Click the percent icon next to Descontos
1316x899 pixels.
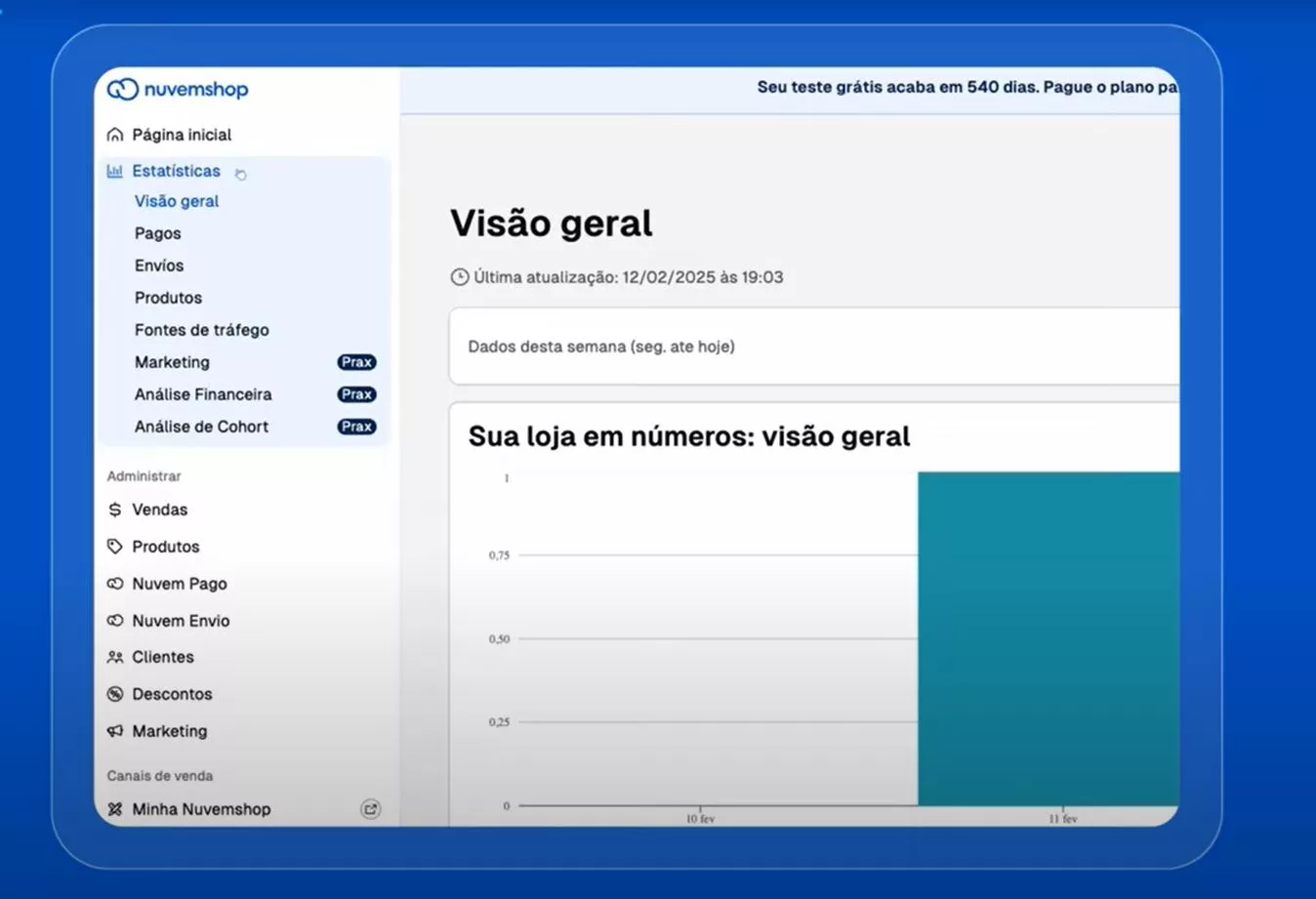pos(114,693)
